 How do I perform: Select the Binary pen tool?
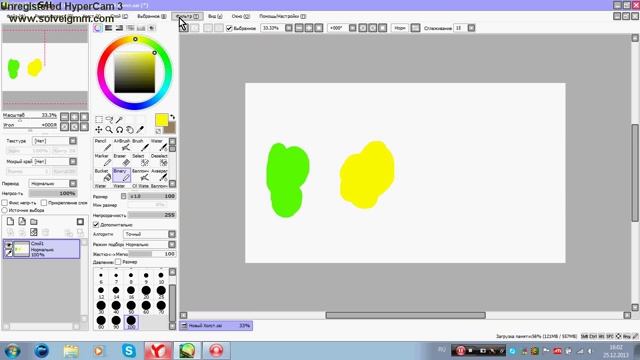(122, 175)
